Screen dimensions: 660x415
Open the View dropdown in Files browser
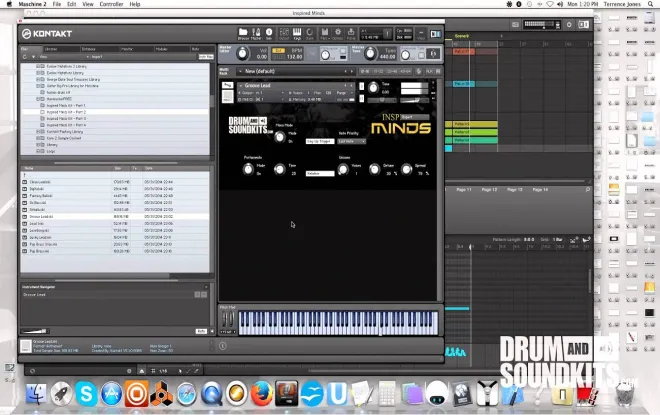(64, 57)
